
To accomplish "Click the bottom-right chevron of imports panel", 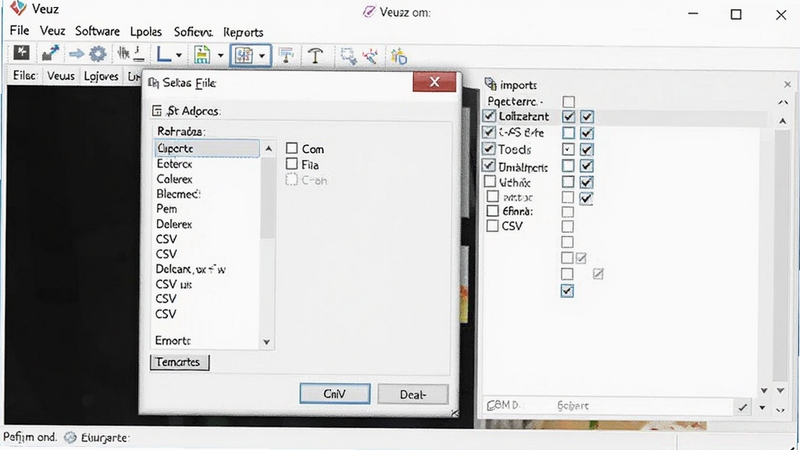I will (x=781, y=410).
